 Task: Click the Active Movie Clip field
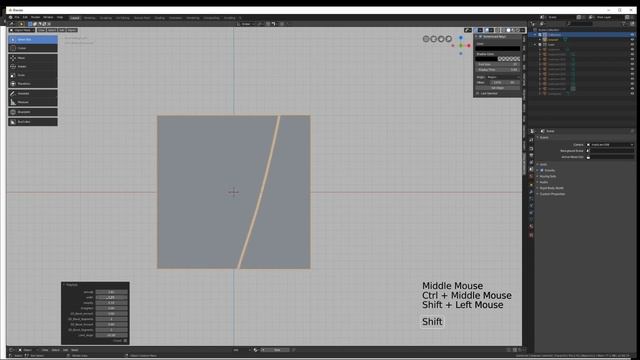click(x=610, y=157)
